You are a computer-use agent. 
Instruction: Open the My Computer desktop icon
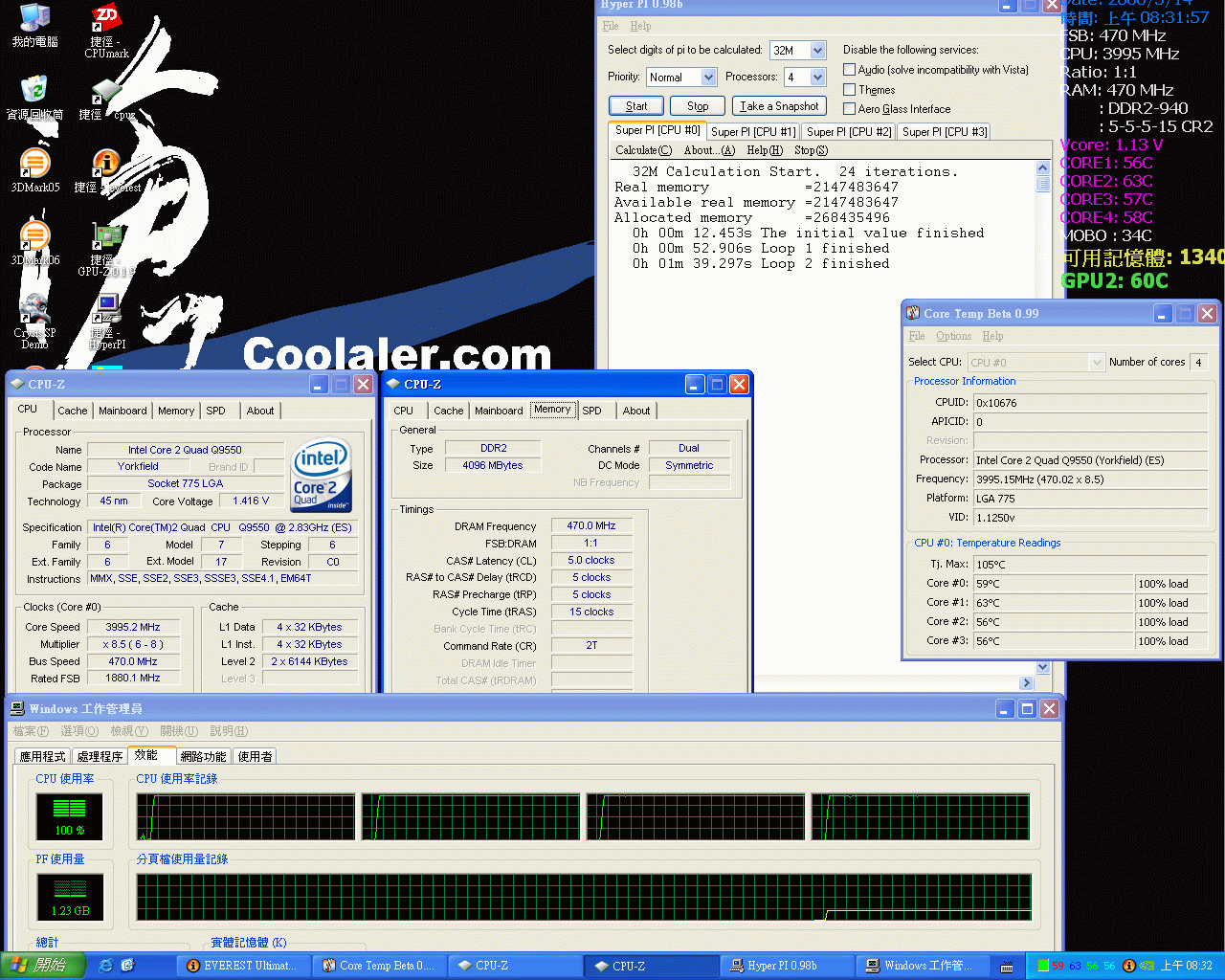click(34, 26)
